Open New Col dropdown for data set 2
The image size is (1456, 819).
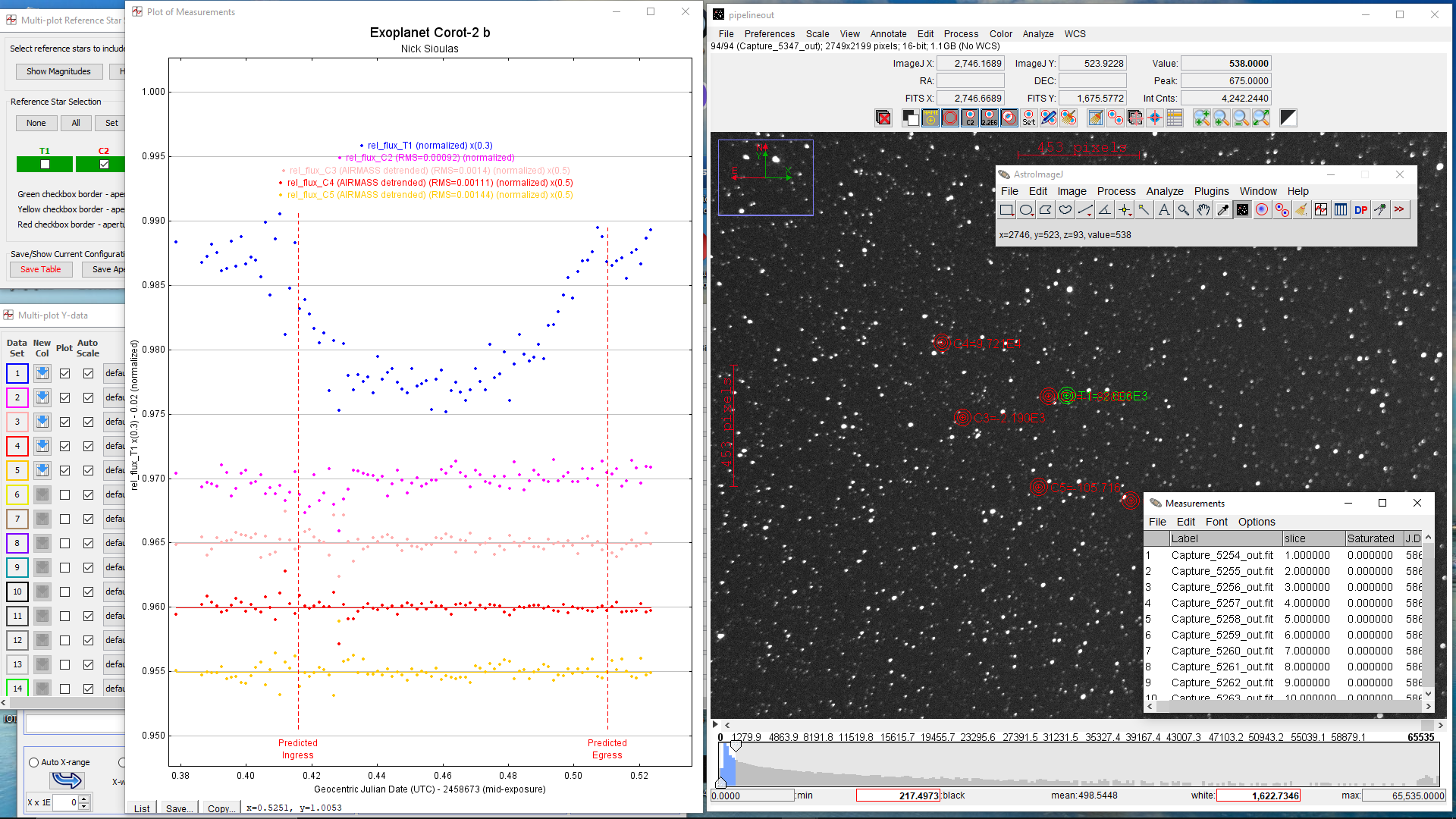[x=42, y=397]
